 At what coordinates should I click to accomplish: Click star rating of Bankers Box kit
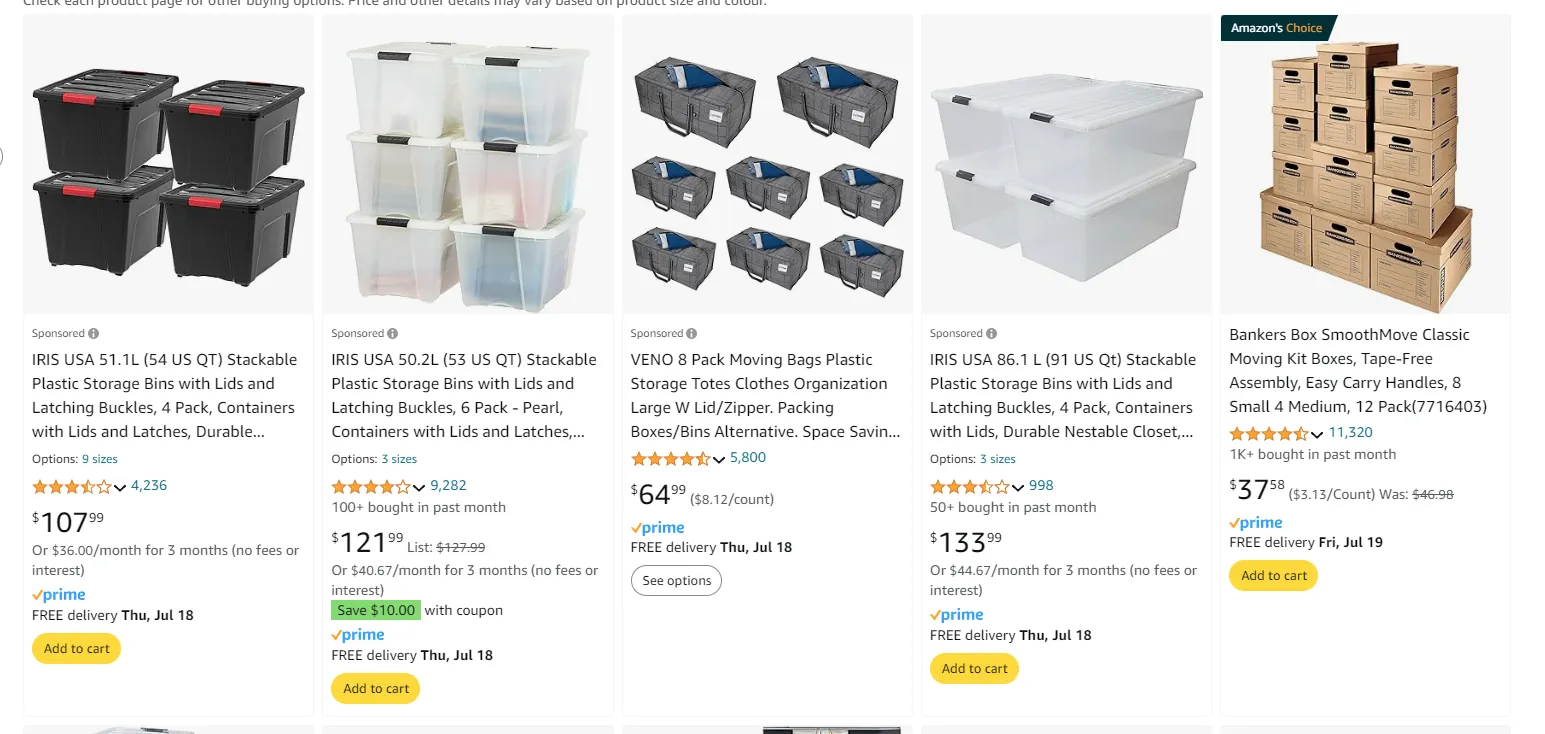pos(1268,434)
